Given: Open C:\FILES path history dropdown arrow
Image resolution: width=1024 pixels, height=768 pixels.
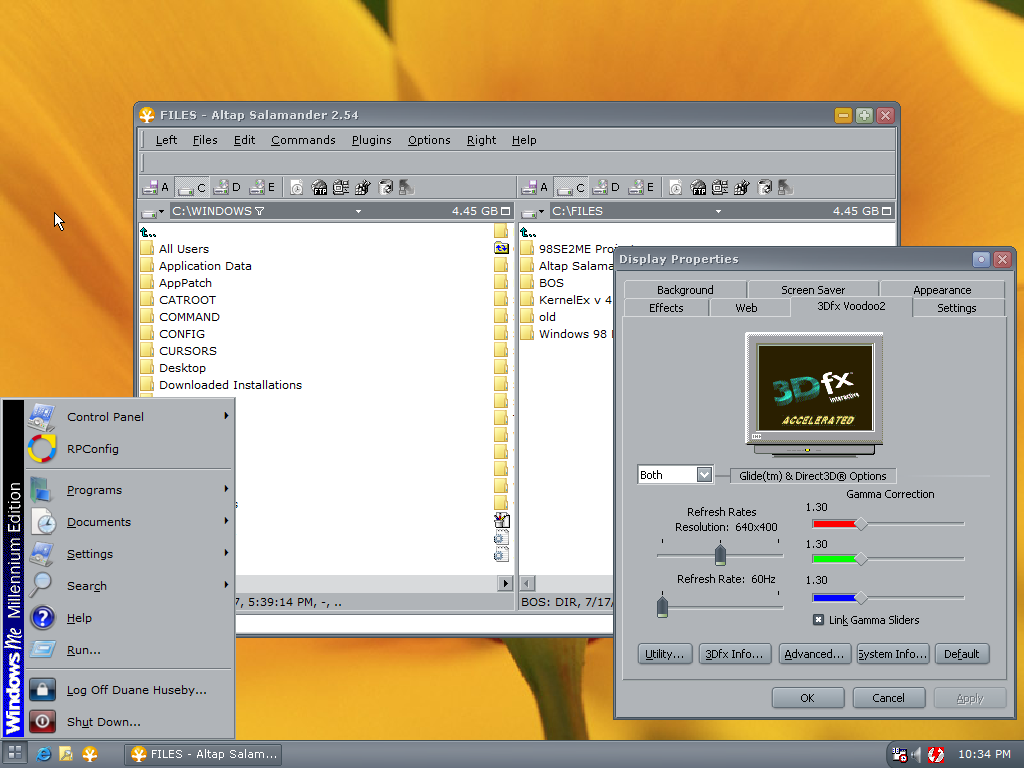Looking at the screenshot, I should (x=718, y=212).
